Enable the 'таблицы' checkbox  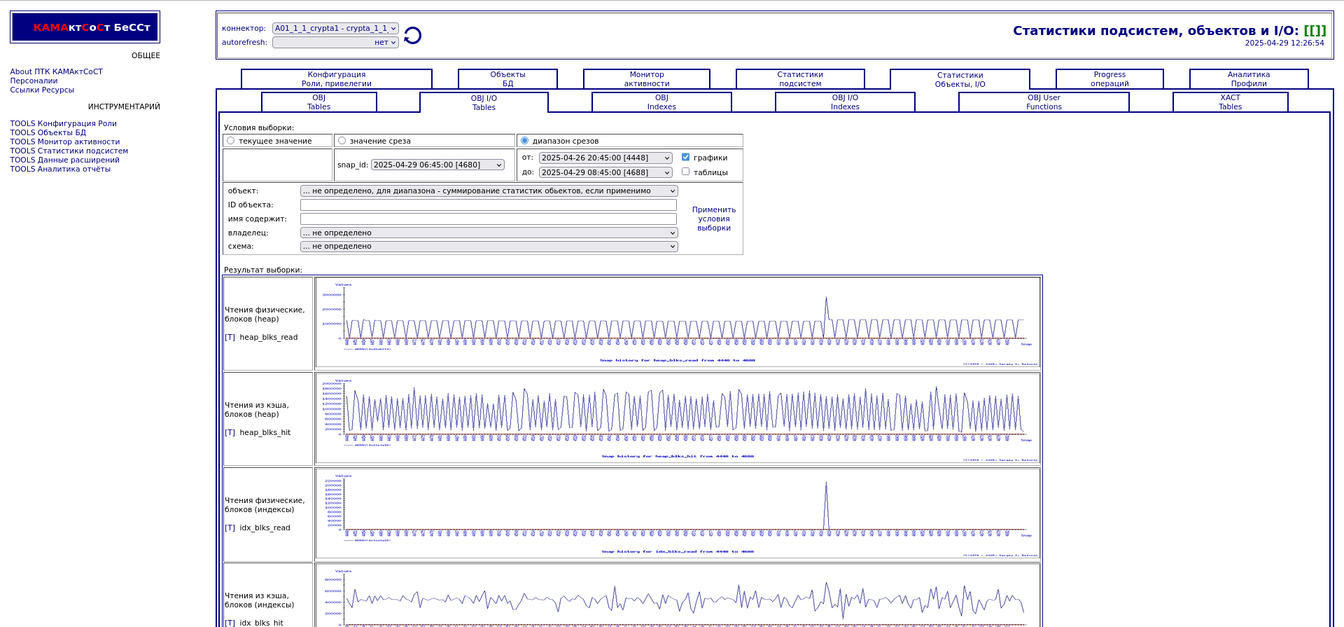pos(685,172)
